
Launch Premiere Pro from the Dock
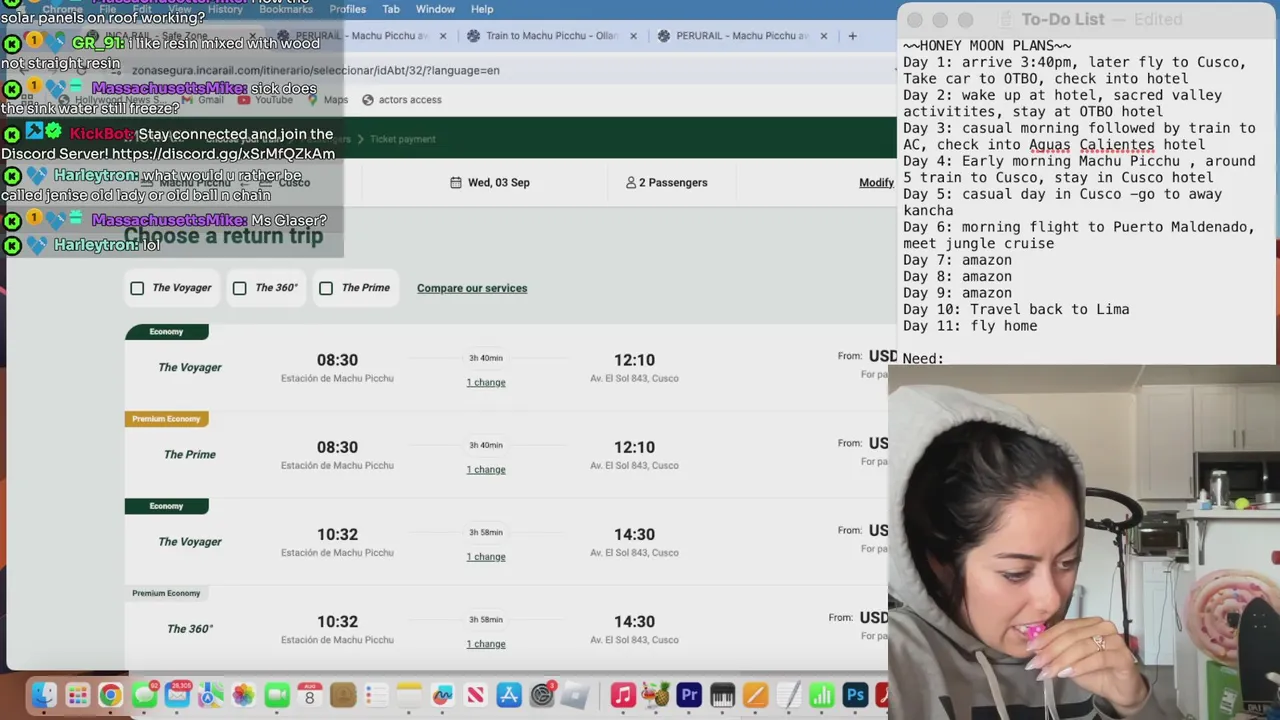[x=689, y=695]
